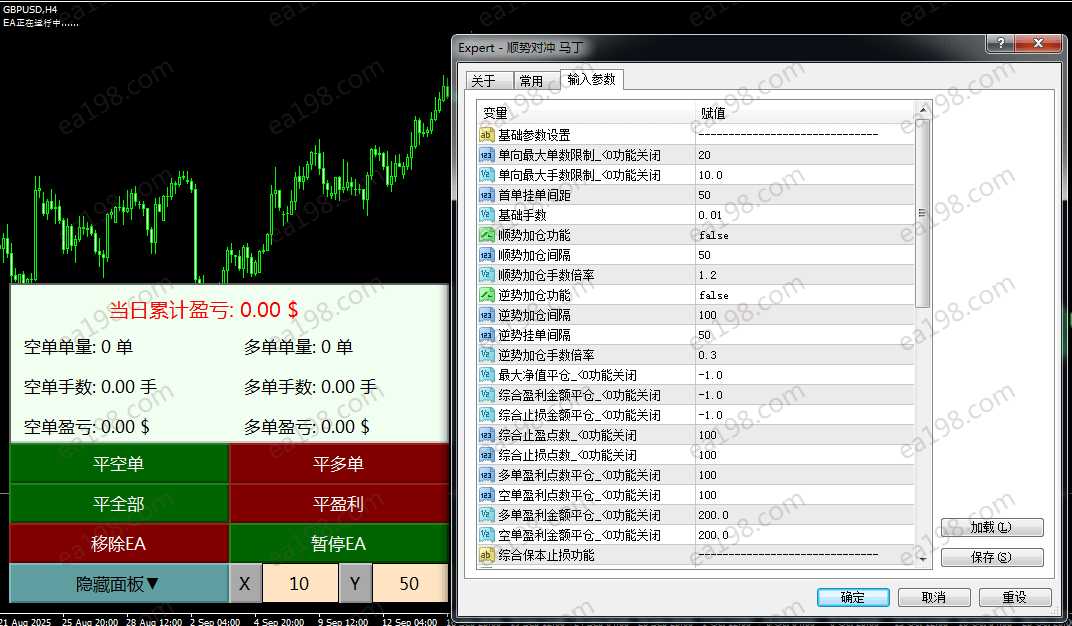
Task: Click the X offset field showing 10
Action: pos(299,584)
